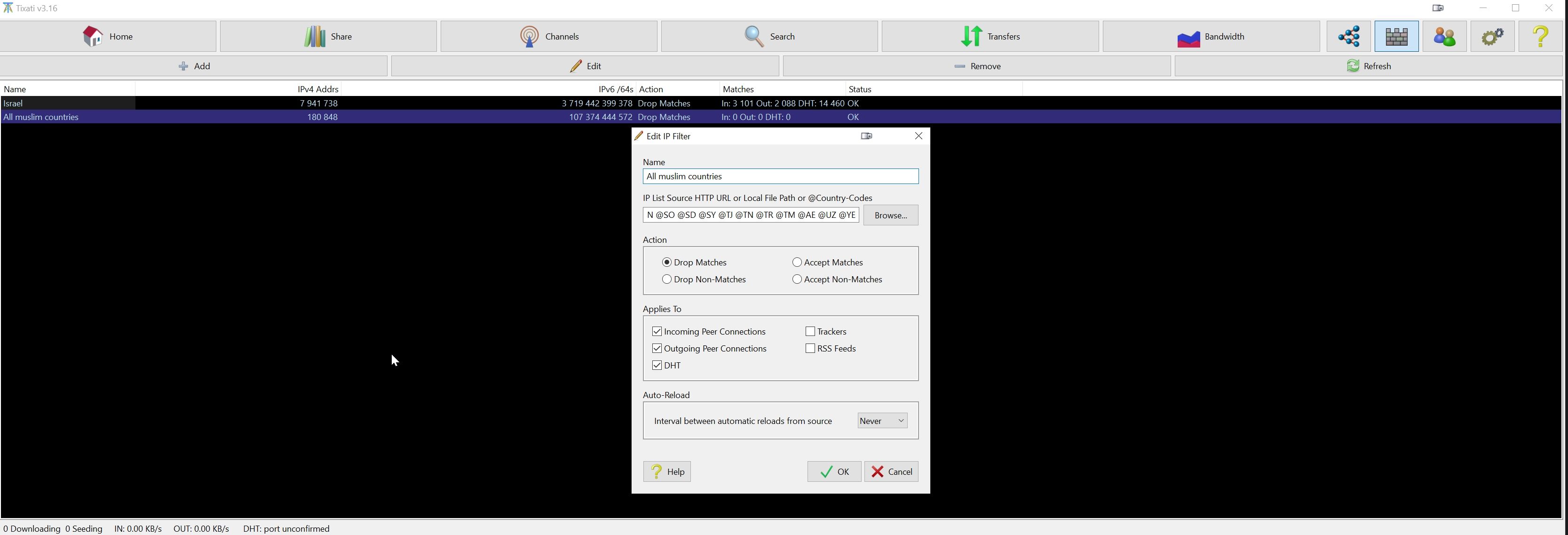
Task: Click the 180 848 IPv4 address count
Action: tap(323, 117)
